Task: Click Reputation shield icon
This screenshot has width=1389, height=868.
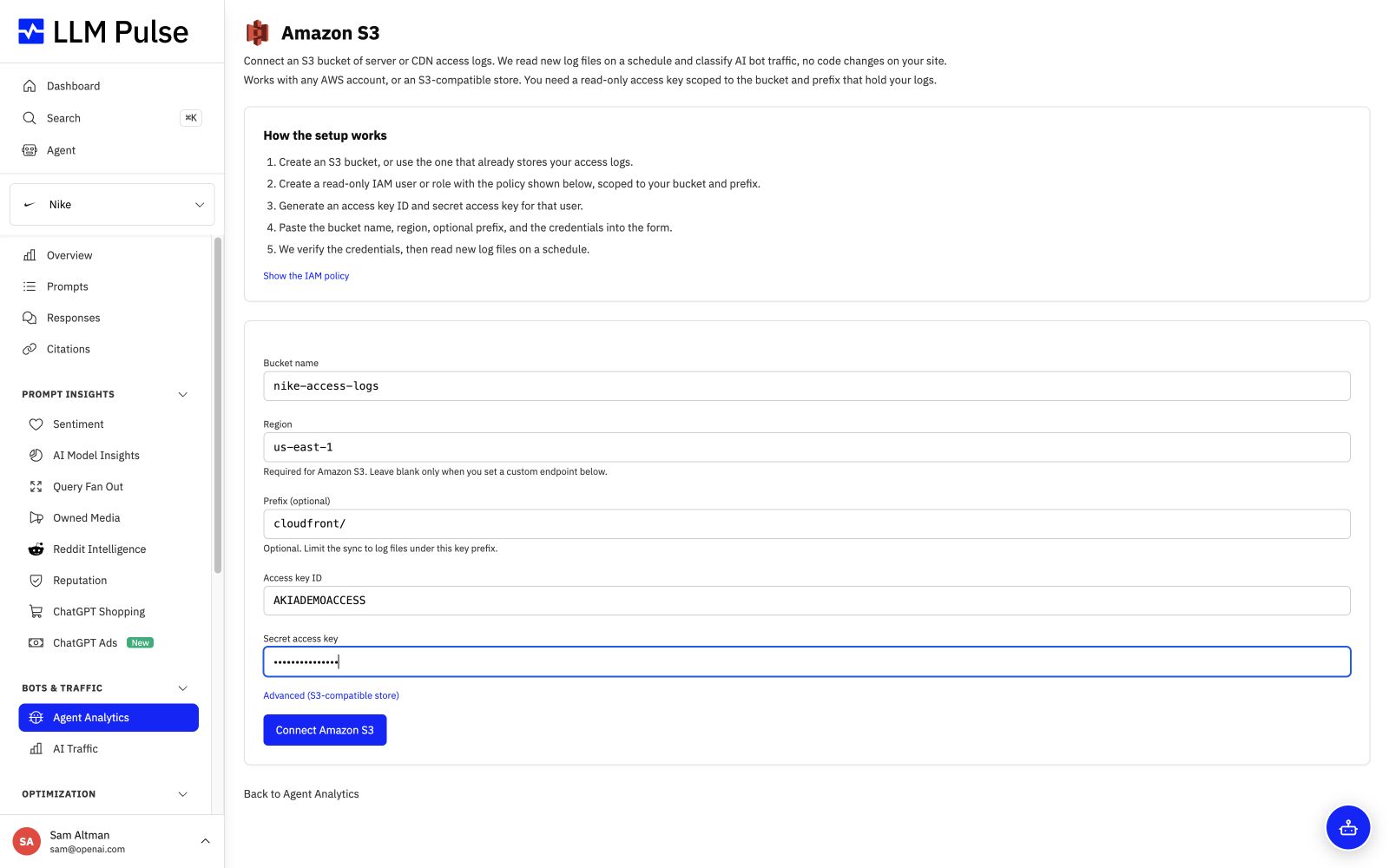Action: 36,581
